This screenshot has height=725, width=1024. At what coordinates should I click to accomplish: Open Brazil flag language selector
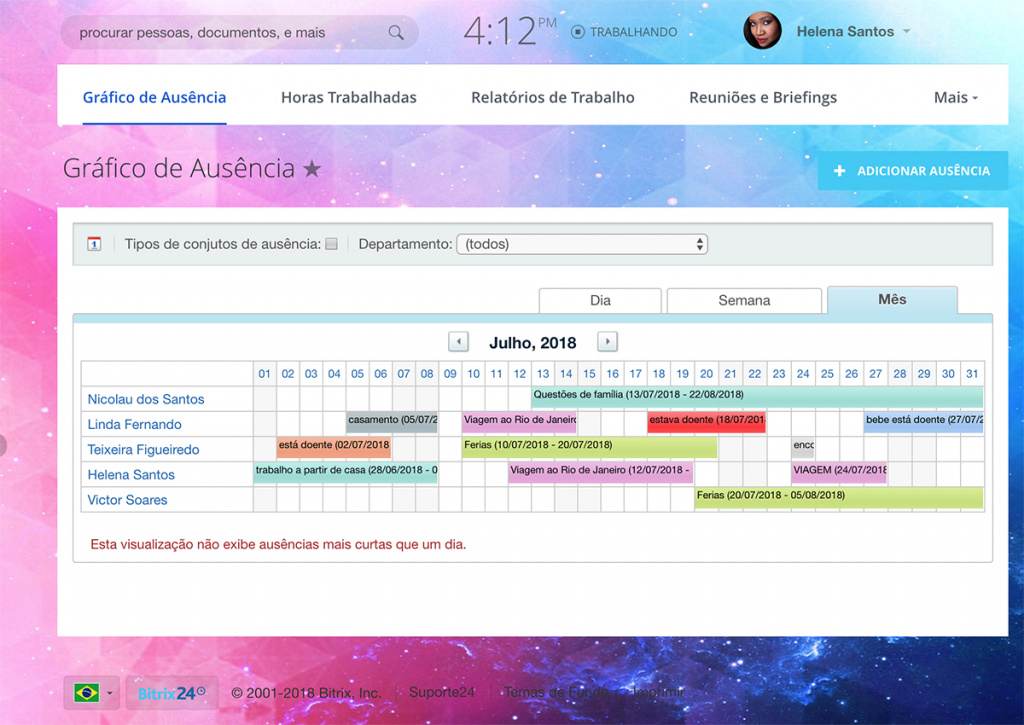(91, 692)
